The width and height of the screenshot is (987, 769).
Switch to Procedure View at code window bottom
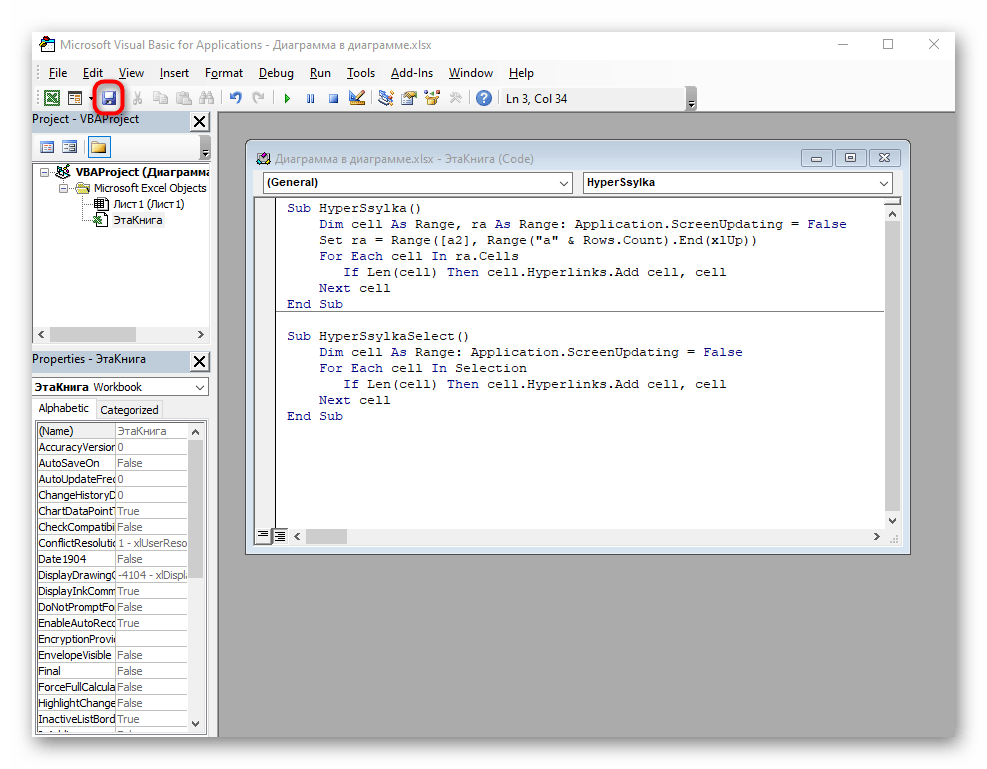263,536
